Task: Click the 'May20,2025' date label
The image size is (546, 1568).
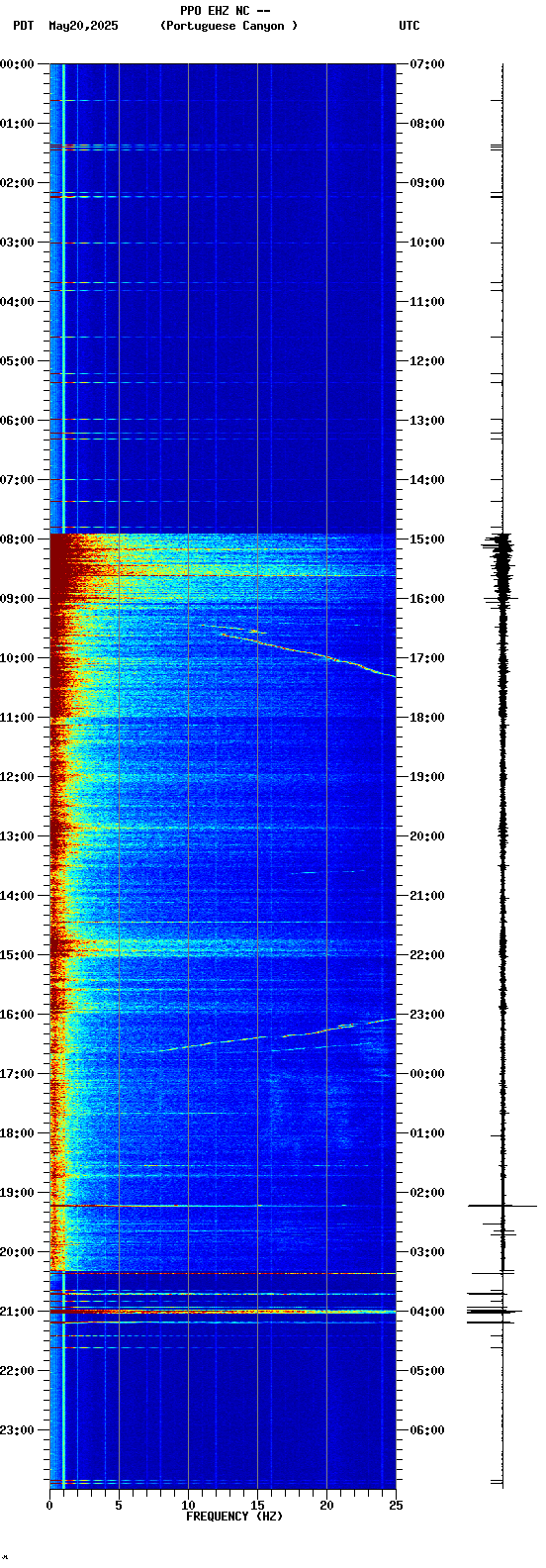Action: point(83,26)
